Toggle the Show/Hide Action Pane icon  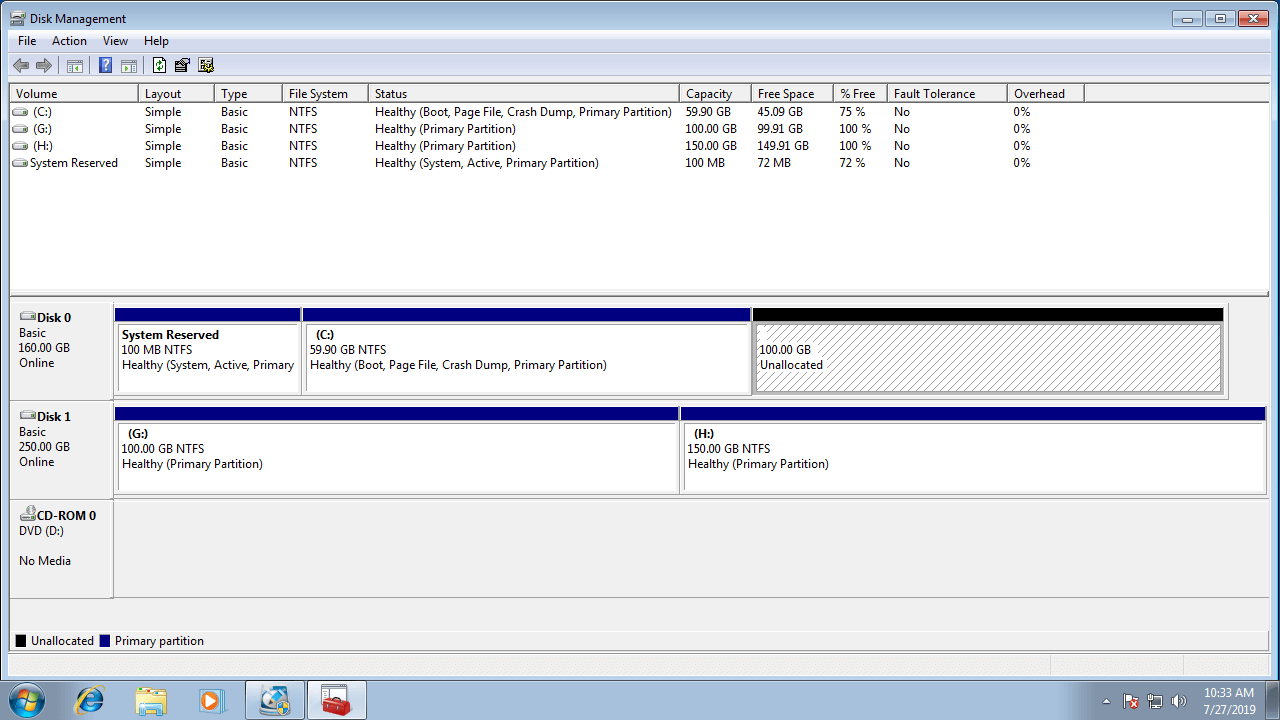[129, 66]
